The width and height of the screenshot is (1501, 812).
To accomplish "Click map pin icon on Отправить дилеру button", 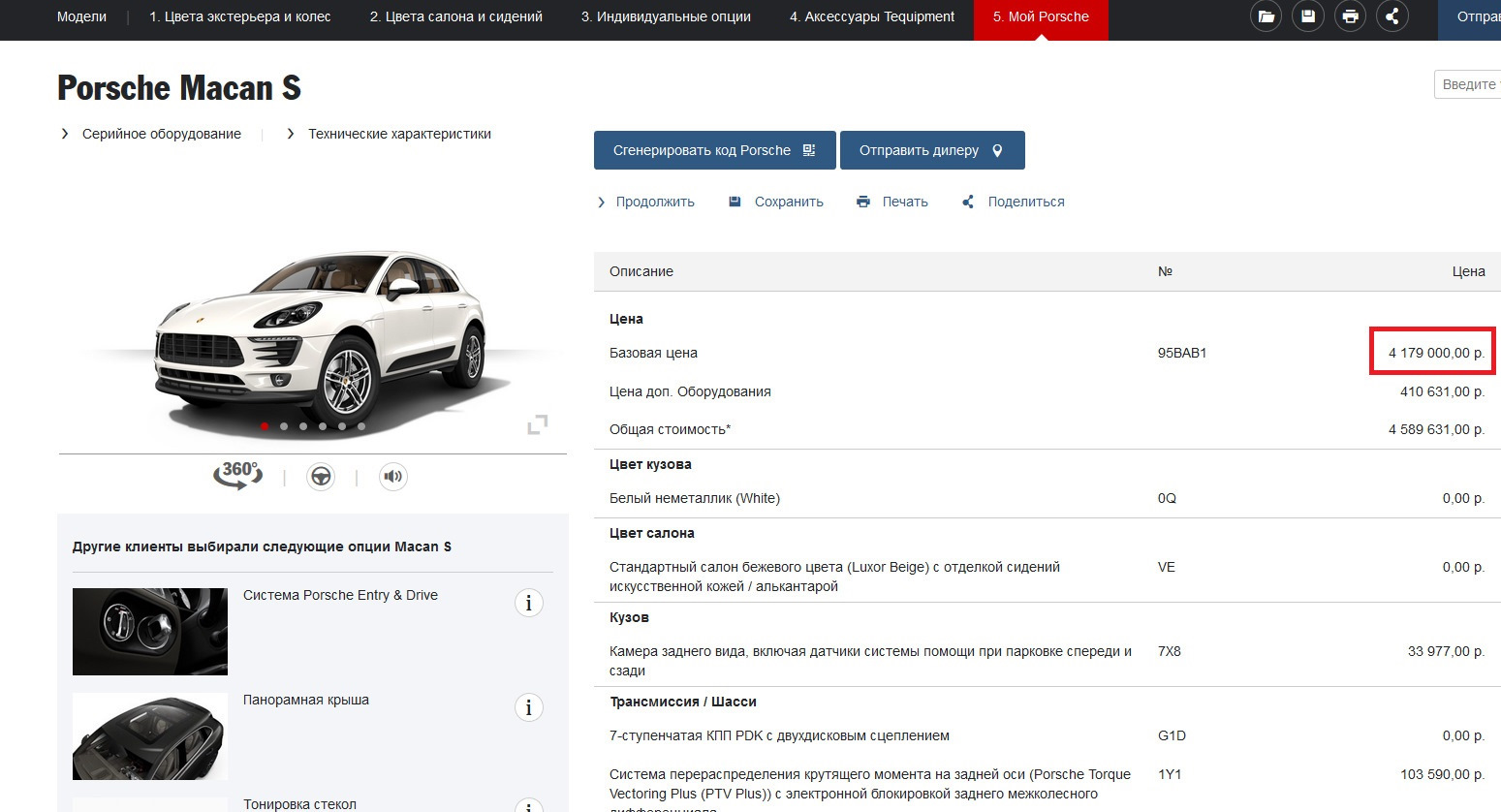I will coord(997,150).
